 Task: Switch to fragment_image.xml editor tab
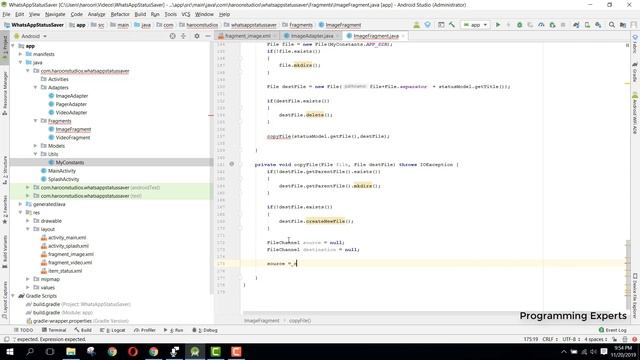(x=247, y=36)
